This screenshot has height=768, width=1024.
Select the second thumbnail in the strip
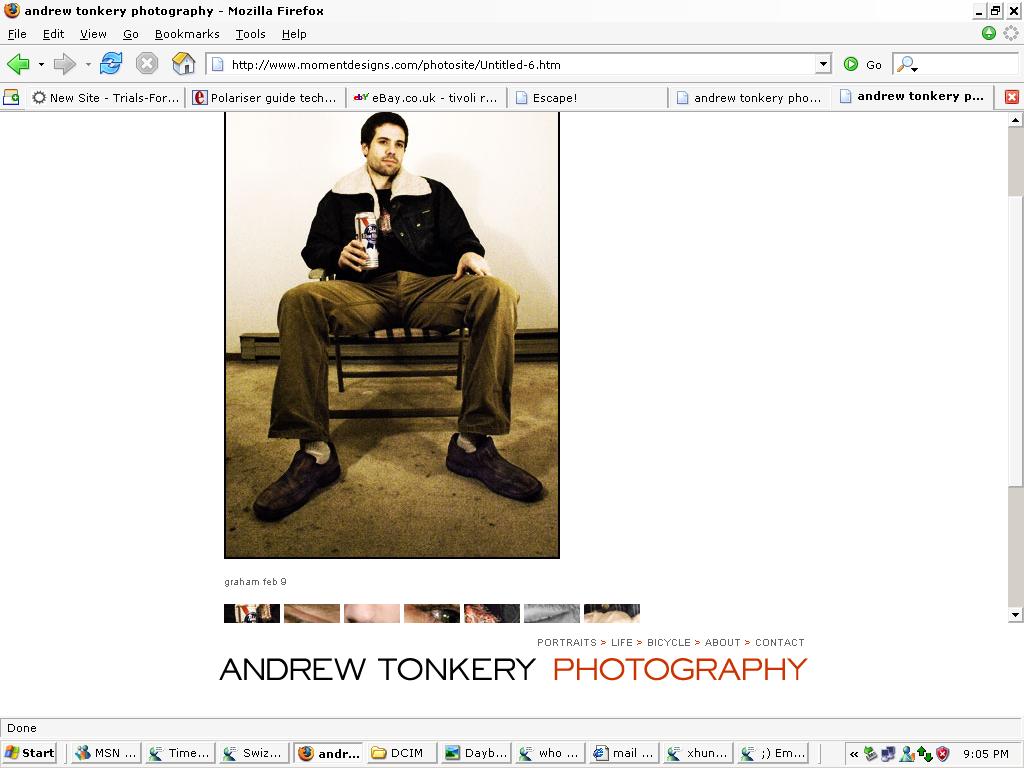coord(312,613)
